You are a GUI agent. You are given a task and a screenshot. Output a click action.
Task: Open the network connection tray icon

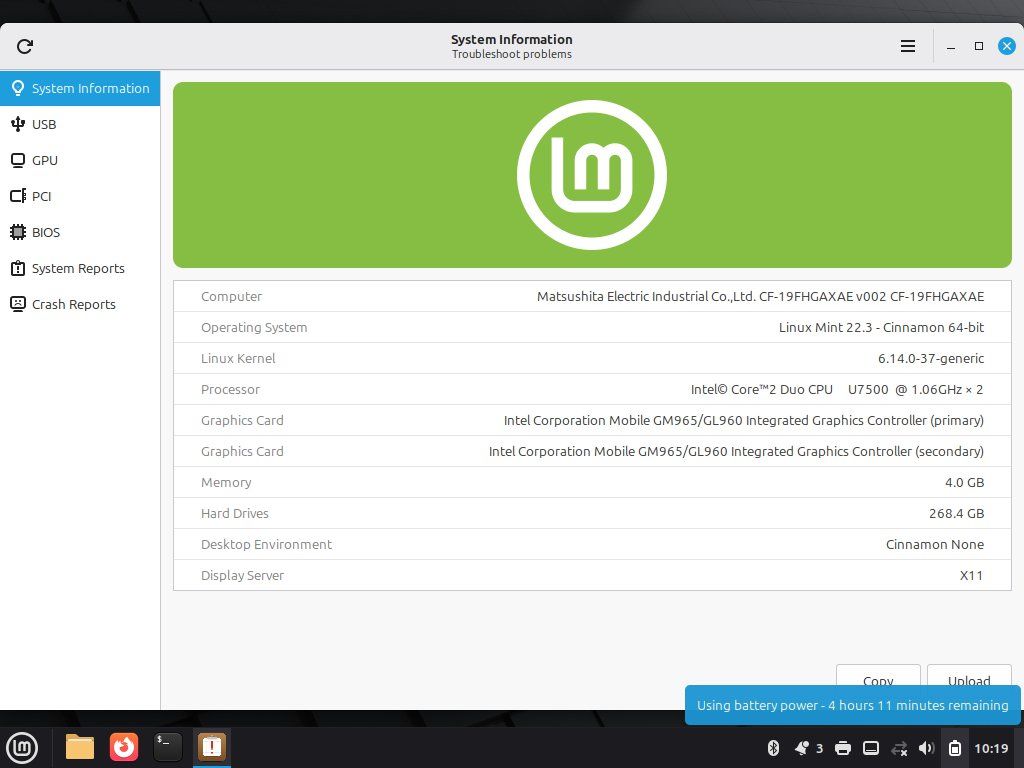pos(899,748)
